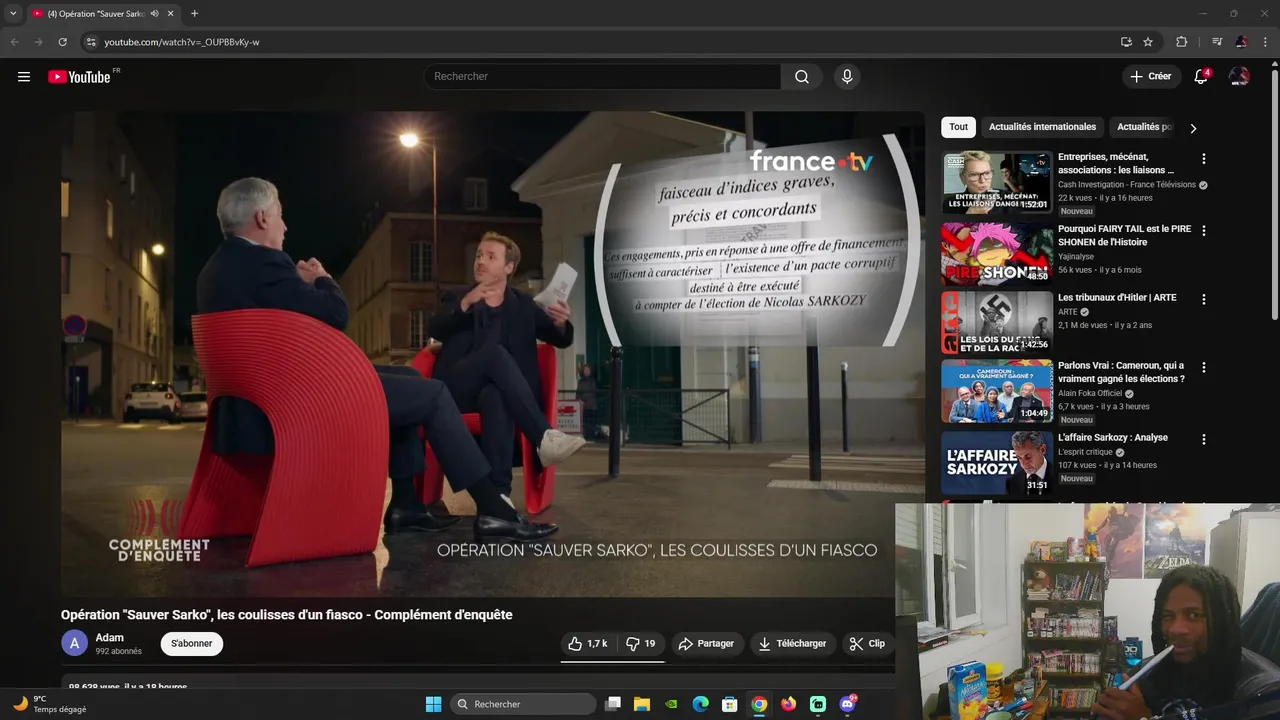This screenshot has width=1280, height=720.
Task: Mute the tab via speaker icon
Action: [x=154, y=14]
